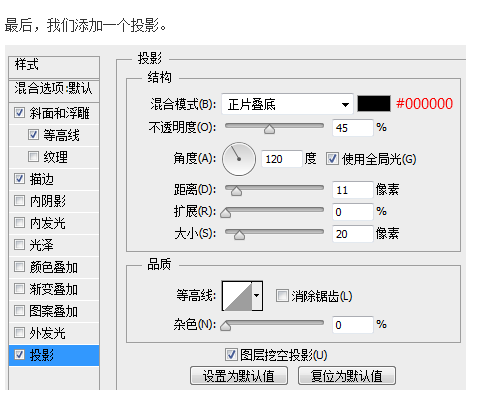Expand the 等高线 contour picker arrow
Image resolution: width=493 pixels, height=402 pixels.
(x=257, y=296)
